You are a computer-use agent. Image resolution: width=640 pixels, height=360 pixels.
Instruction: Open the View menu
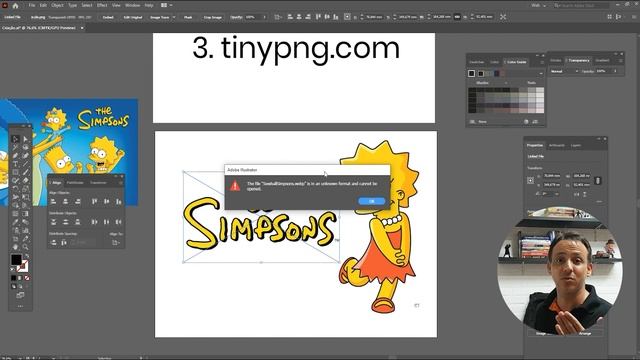116,5
